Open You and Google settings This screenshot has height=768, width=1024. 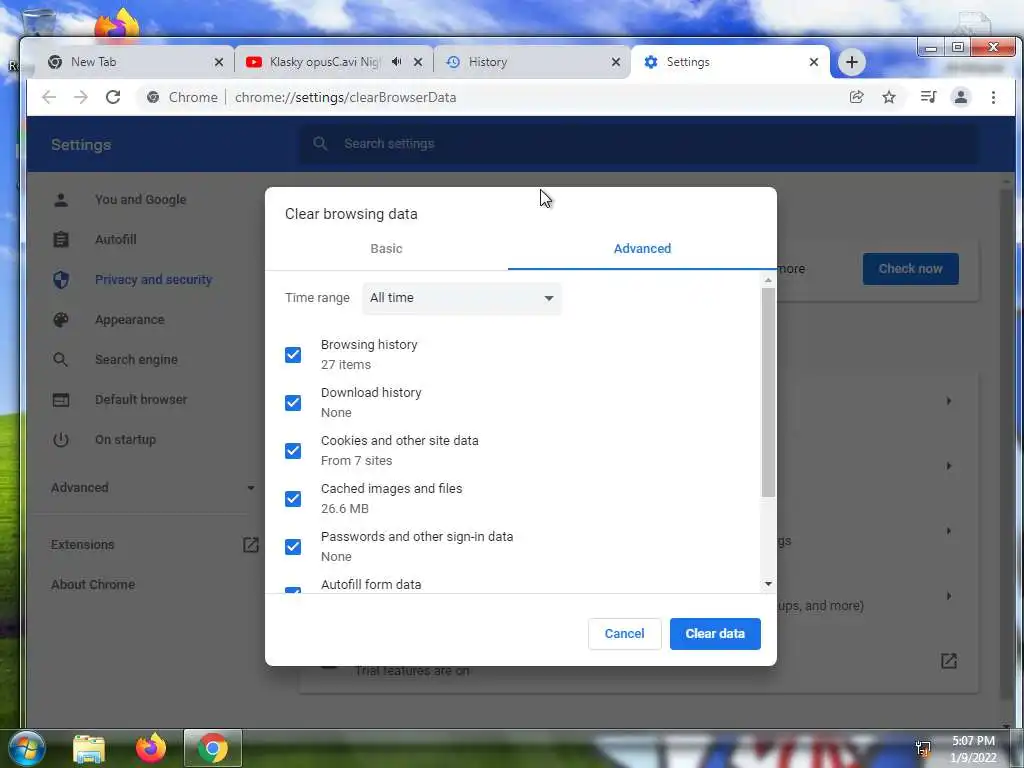coord(140,200)
